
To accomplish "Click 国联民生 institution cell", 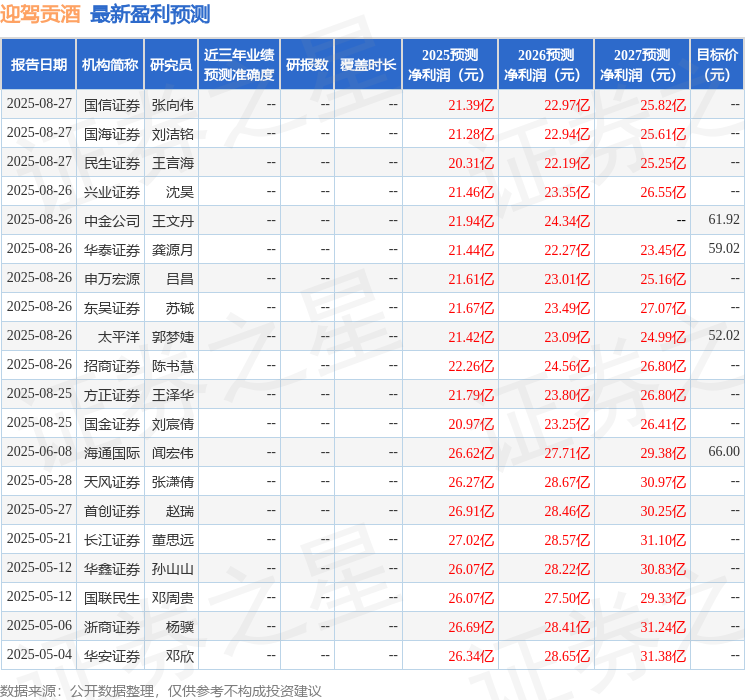I will (112, 598).
